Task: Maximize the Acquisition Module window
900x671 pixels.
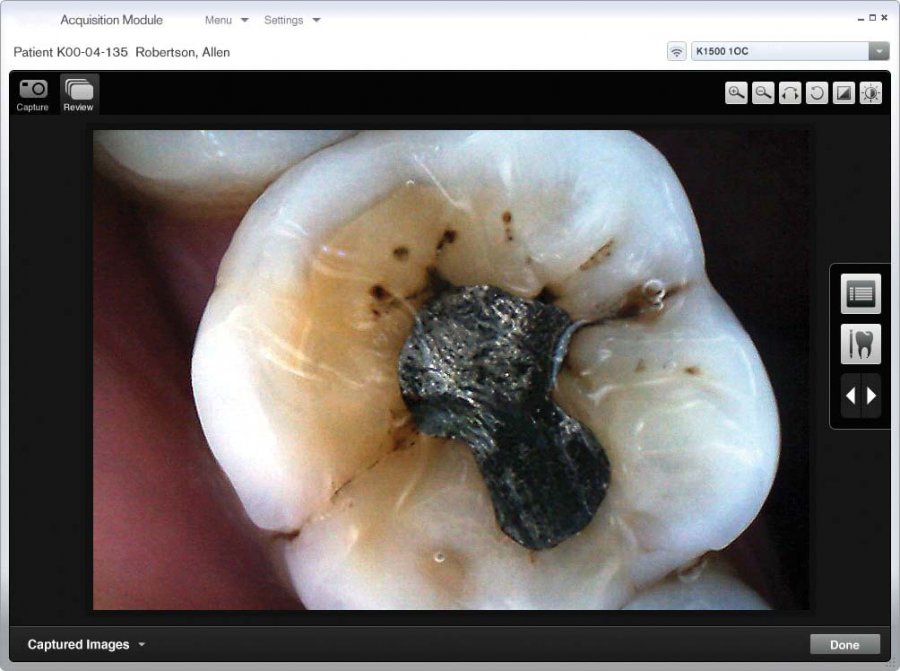Action: click(872, 18)
